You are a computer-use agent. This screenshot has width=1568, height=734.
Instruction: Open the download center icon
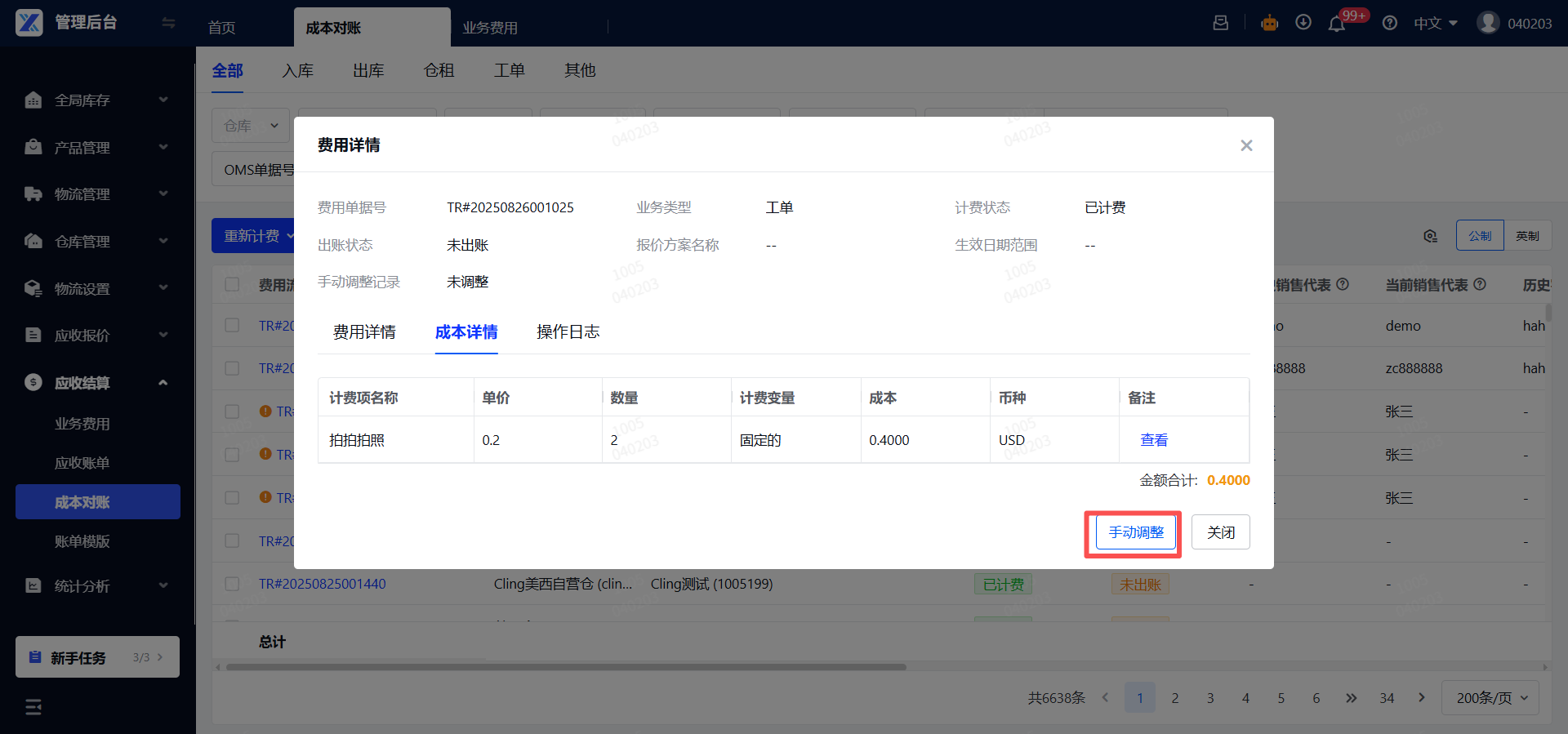tap(1303, 23)
